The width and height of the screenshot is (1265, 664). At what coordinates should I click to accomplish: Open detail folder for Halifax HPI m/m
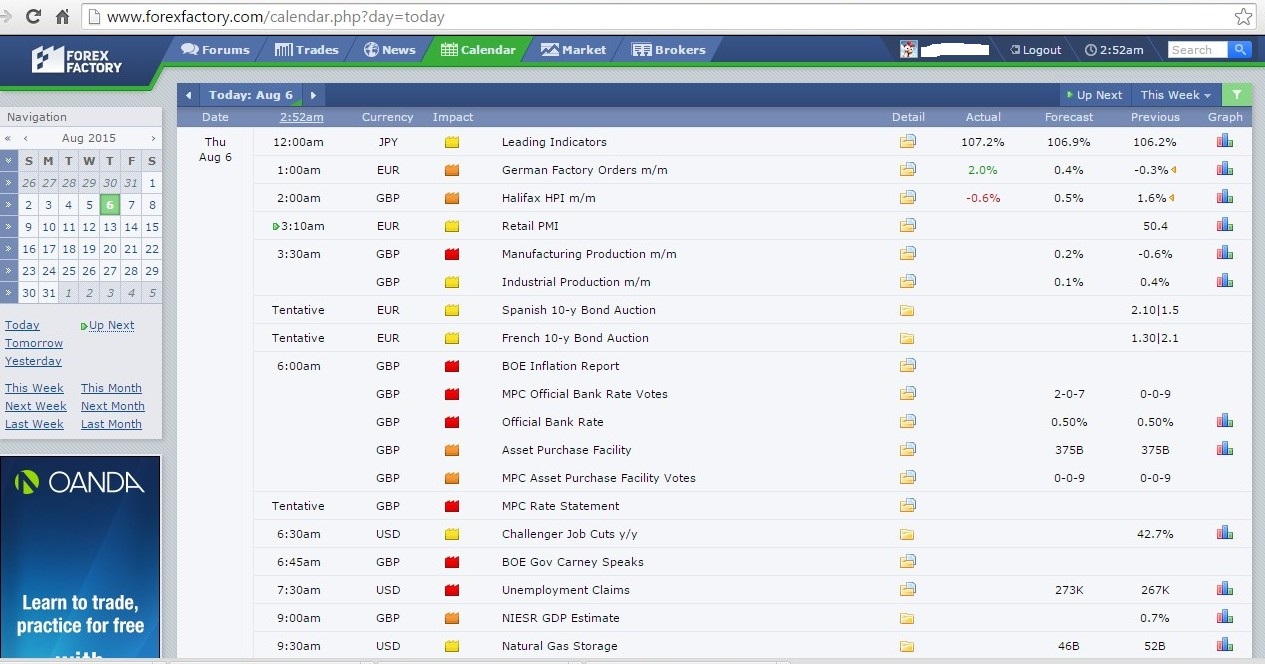click(x=907, y=198)
